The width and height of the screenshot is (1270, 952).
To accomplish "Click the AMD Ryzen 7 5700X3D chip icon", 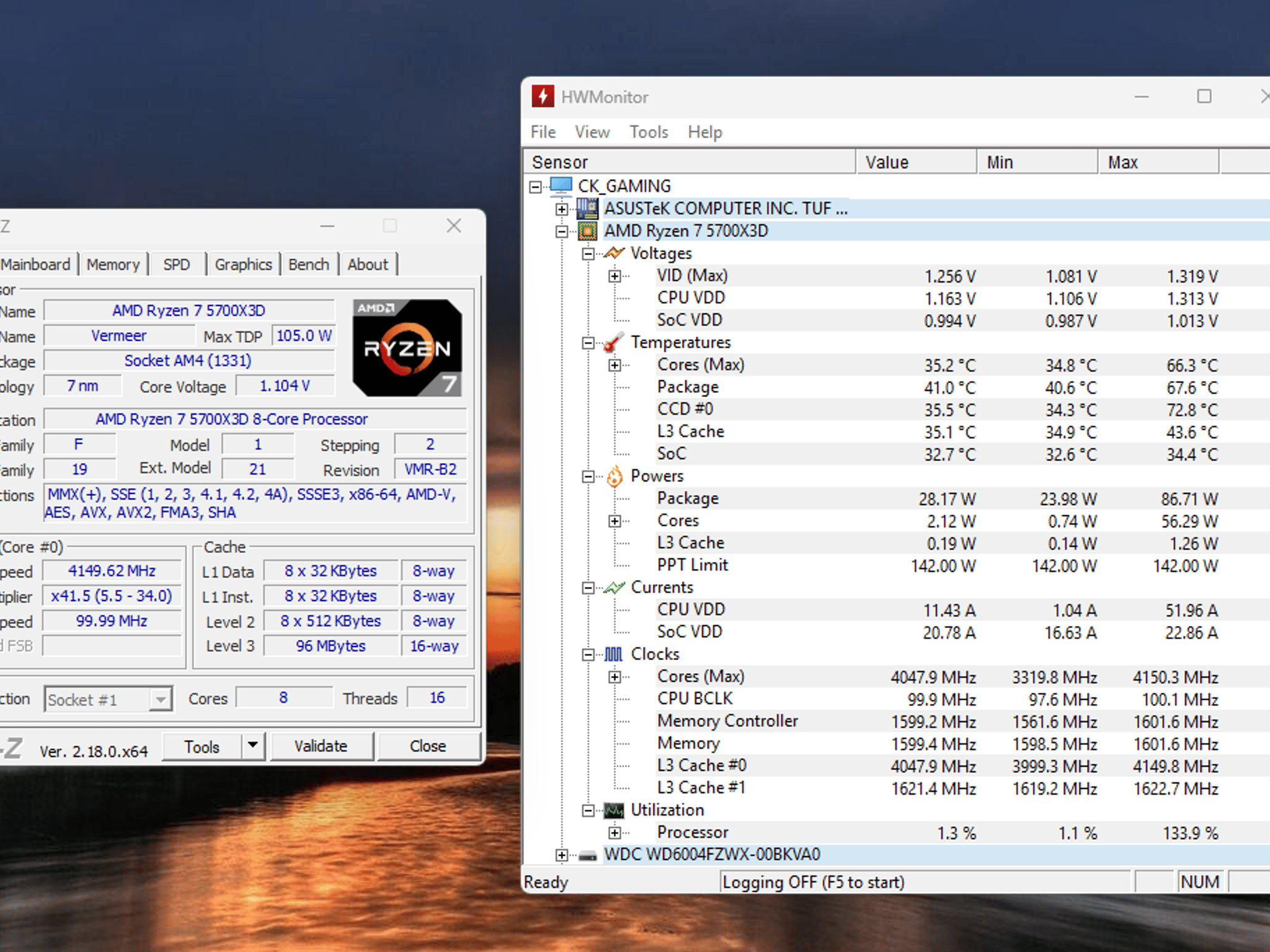I will click(x=587, y=231).
